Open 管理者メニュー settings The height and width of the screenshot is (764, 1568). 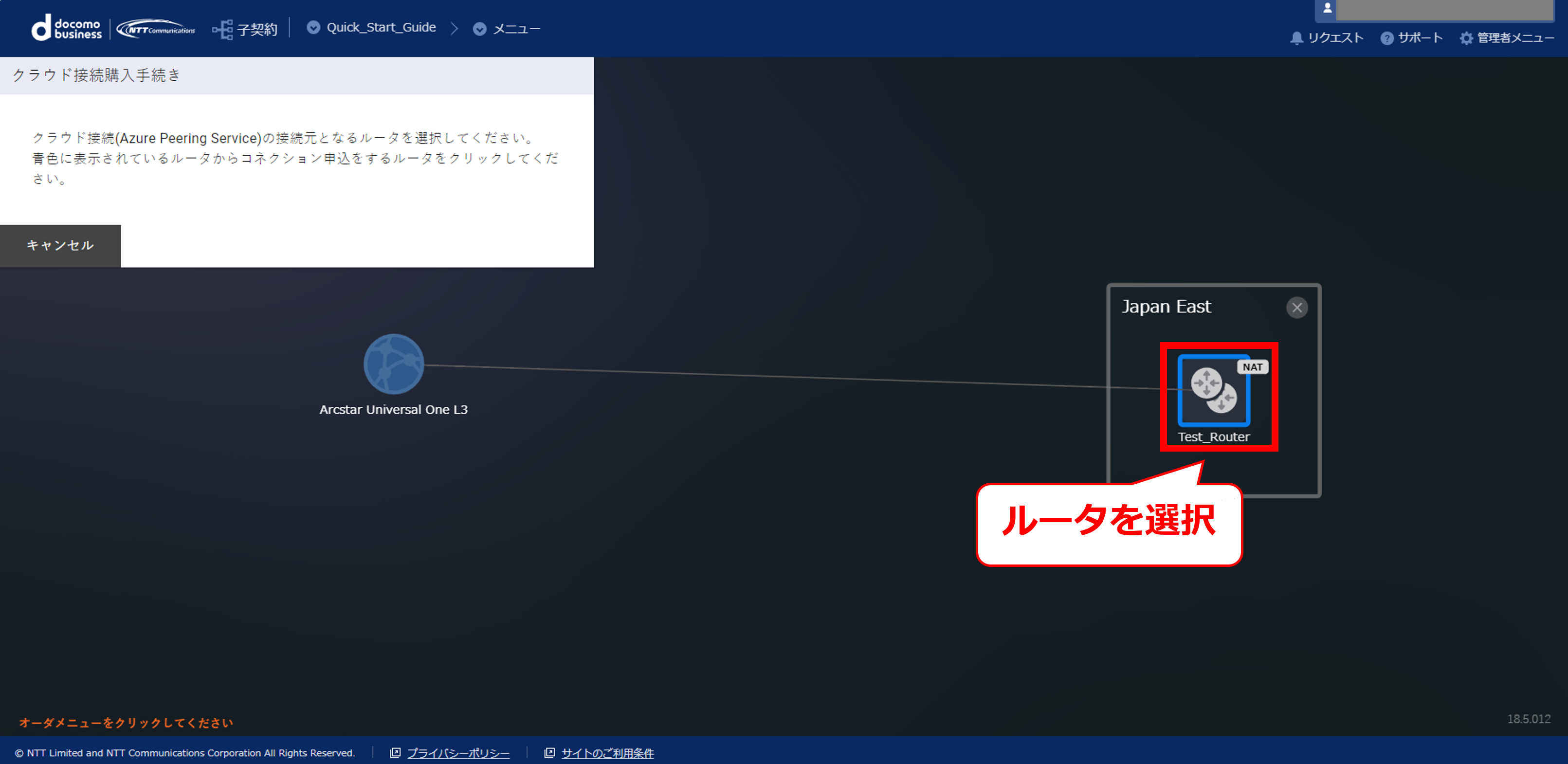tap(1507, 38)
